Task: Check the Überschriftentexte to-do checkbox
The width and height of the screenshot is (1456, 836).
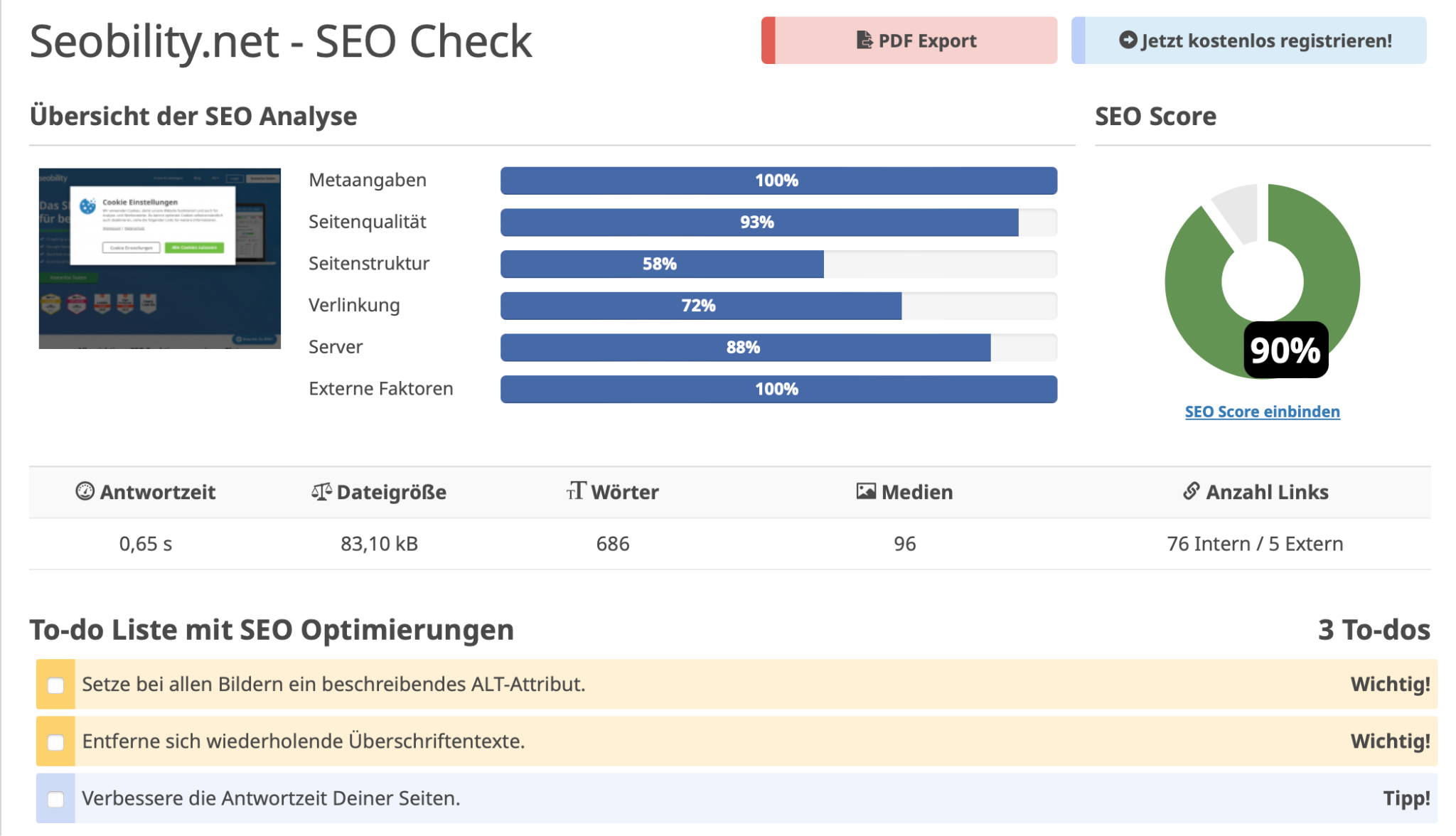Action: pos(55,741)
